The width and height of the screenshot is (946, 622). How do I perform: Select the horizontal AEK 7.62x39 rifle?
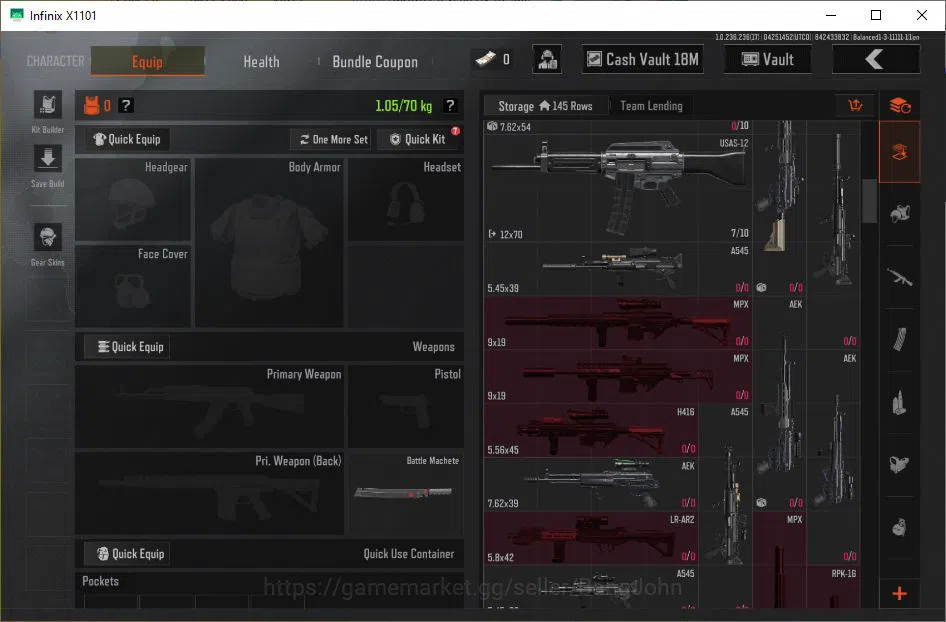591,484
